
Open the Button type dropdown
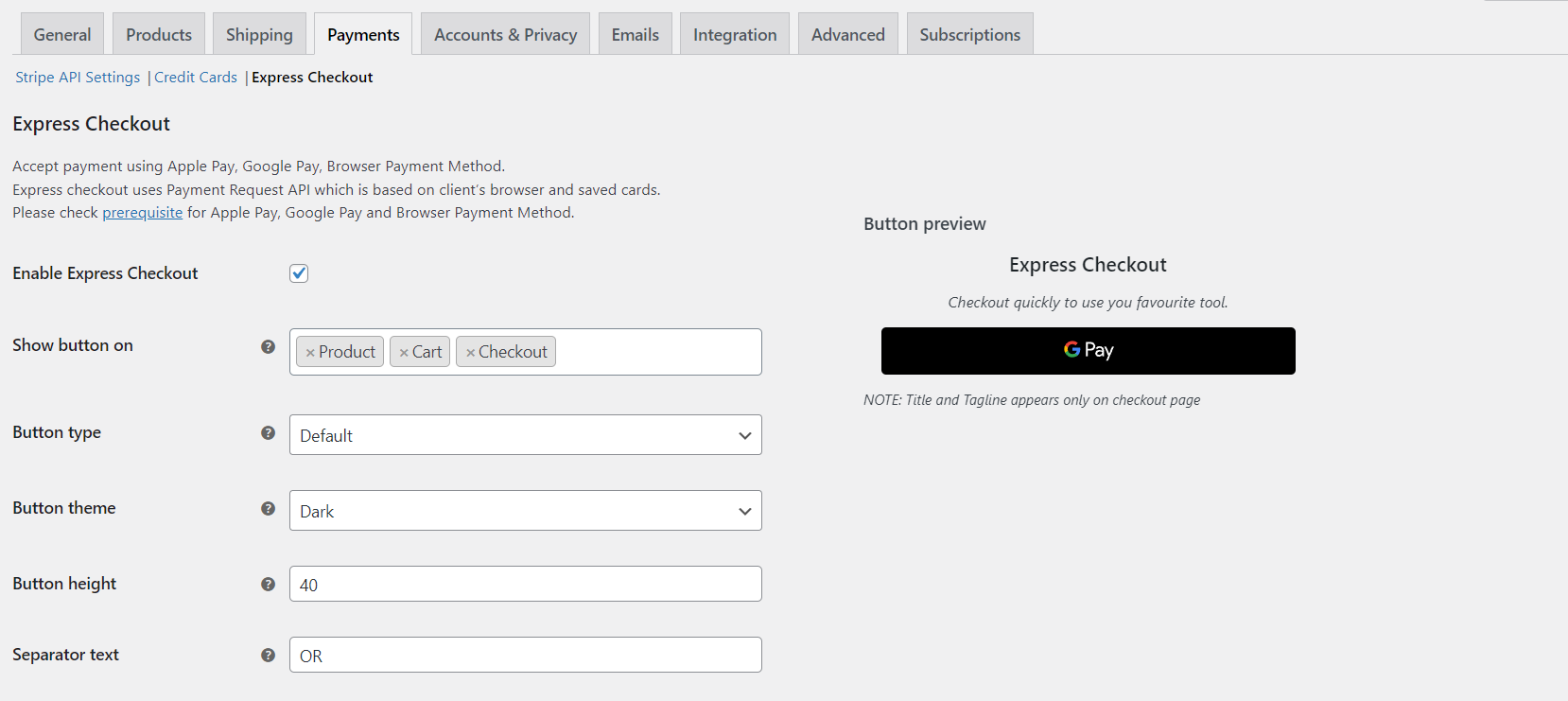click(x=525, y=435)
